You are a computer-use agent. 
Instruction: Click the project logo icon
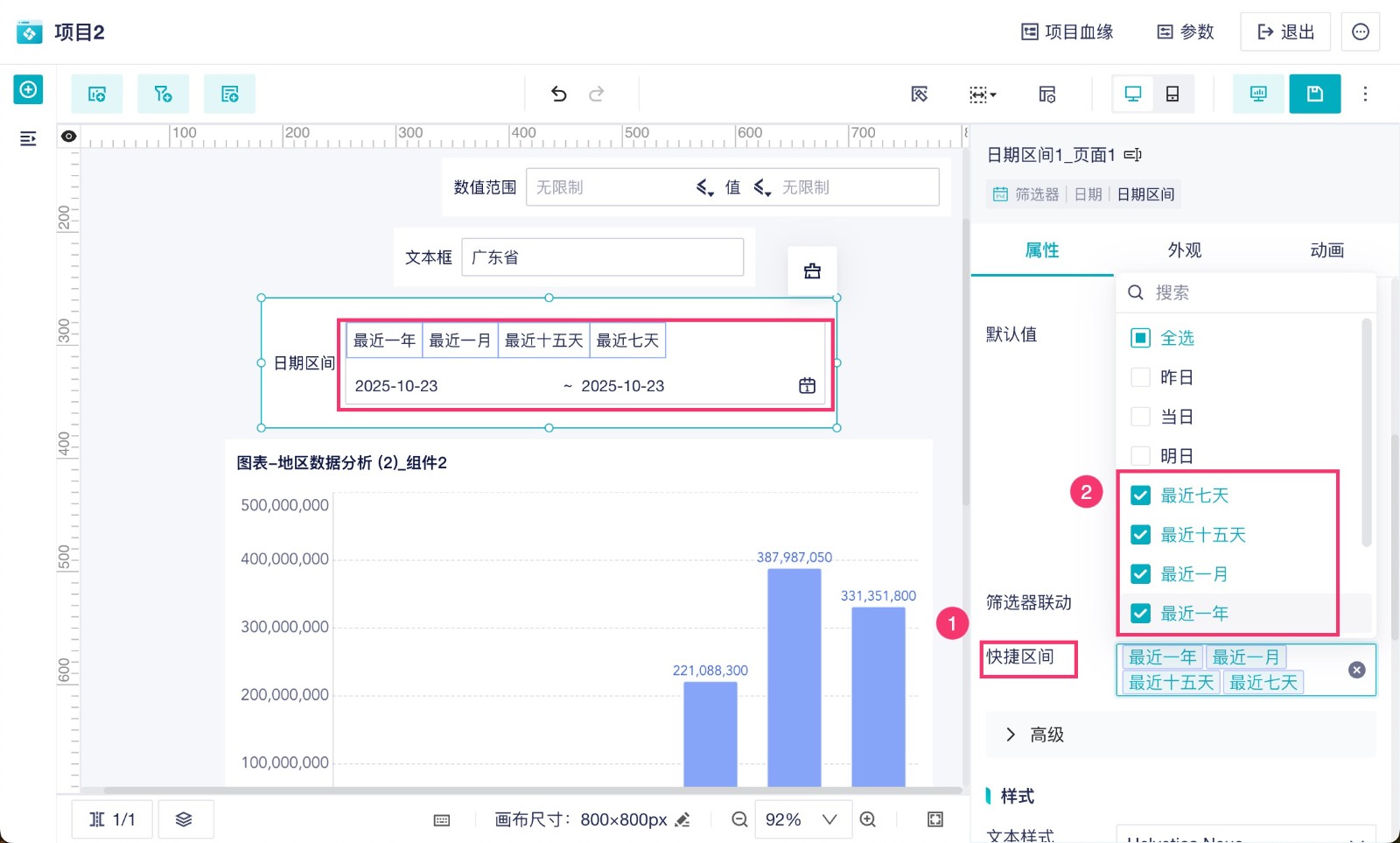click(x=29, y=32)
